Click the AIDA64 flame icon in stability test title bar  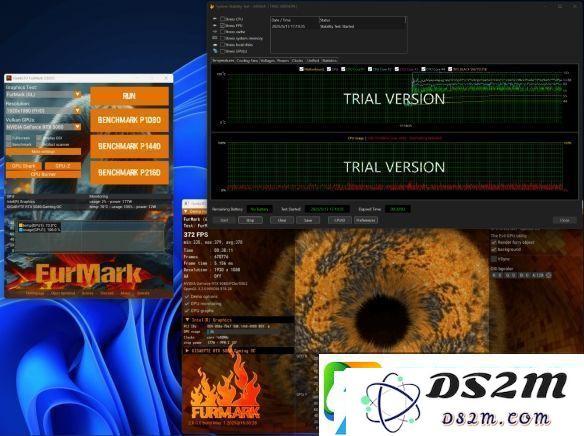coord(212,6)
